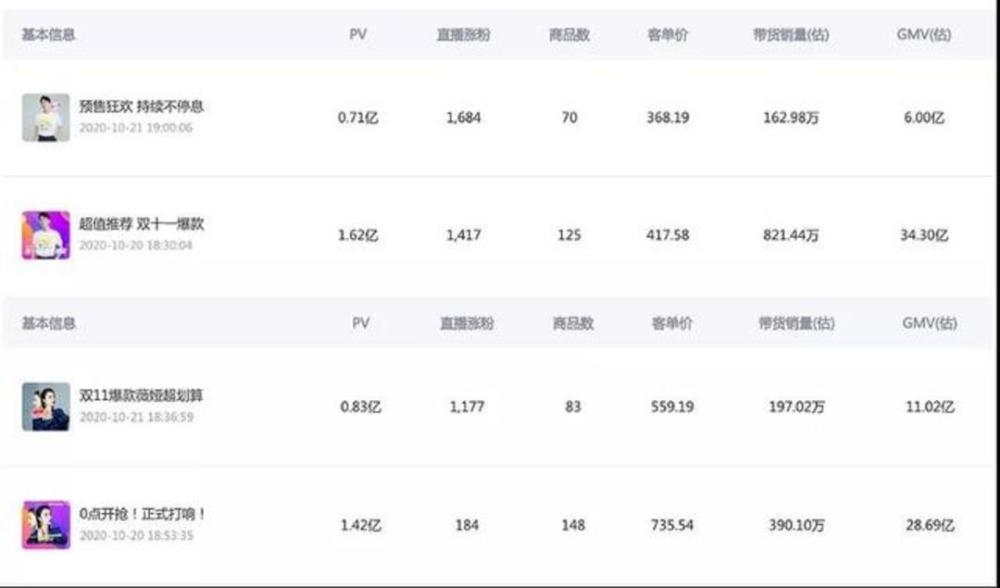Click the 超值推荐 双十一爆款 title
This screenshot has width=1000, height=588.
click(142, 224)
